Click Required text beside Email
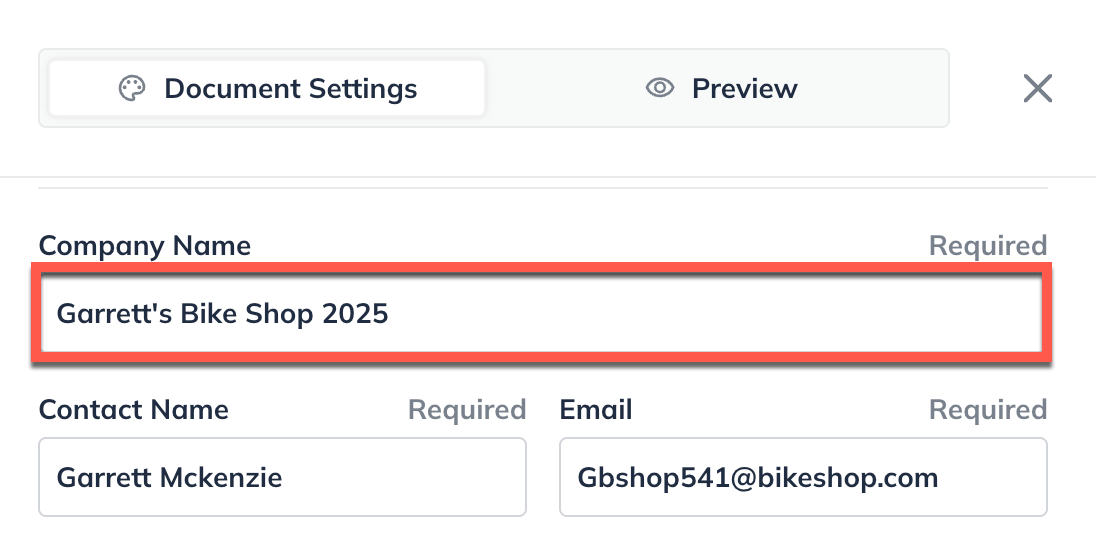The height and width of the screenshot is (548, 1096). tap(987, 409)
